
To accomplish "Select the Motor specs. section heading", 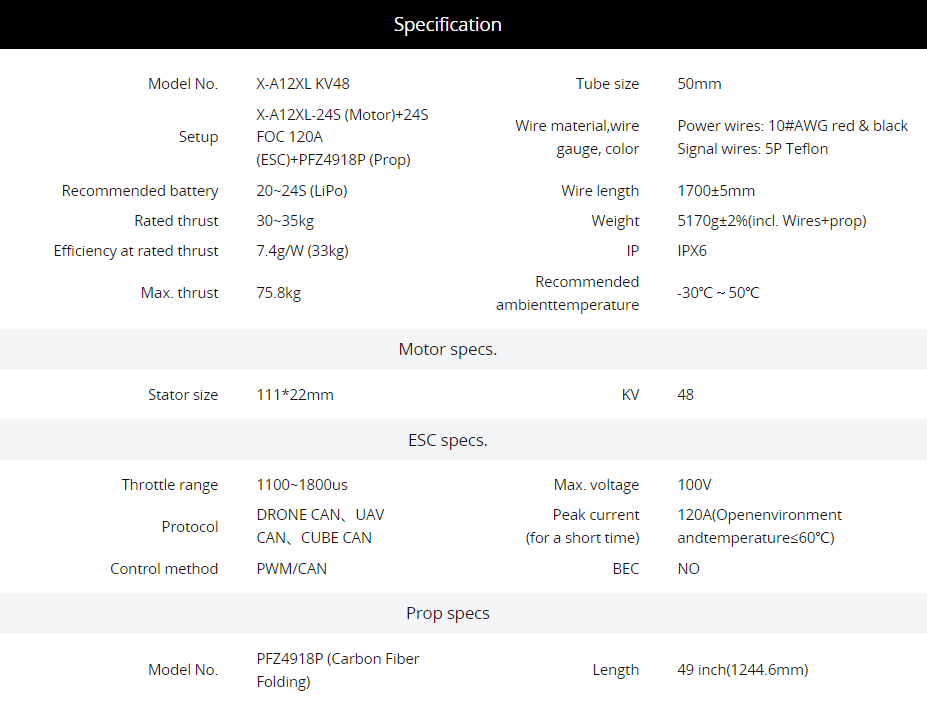I will 448,349.
